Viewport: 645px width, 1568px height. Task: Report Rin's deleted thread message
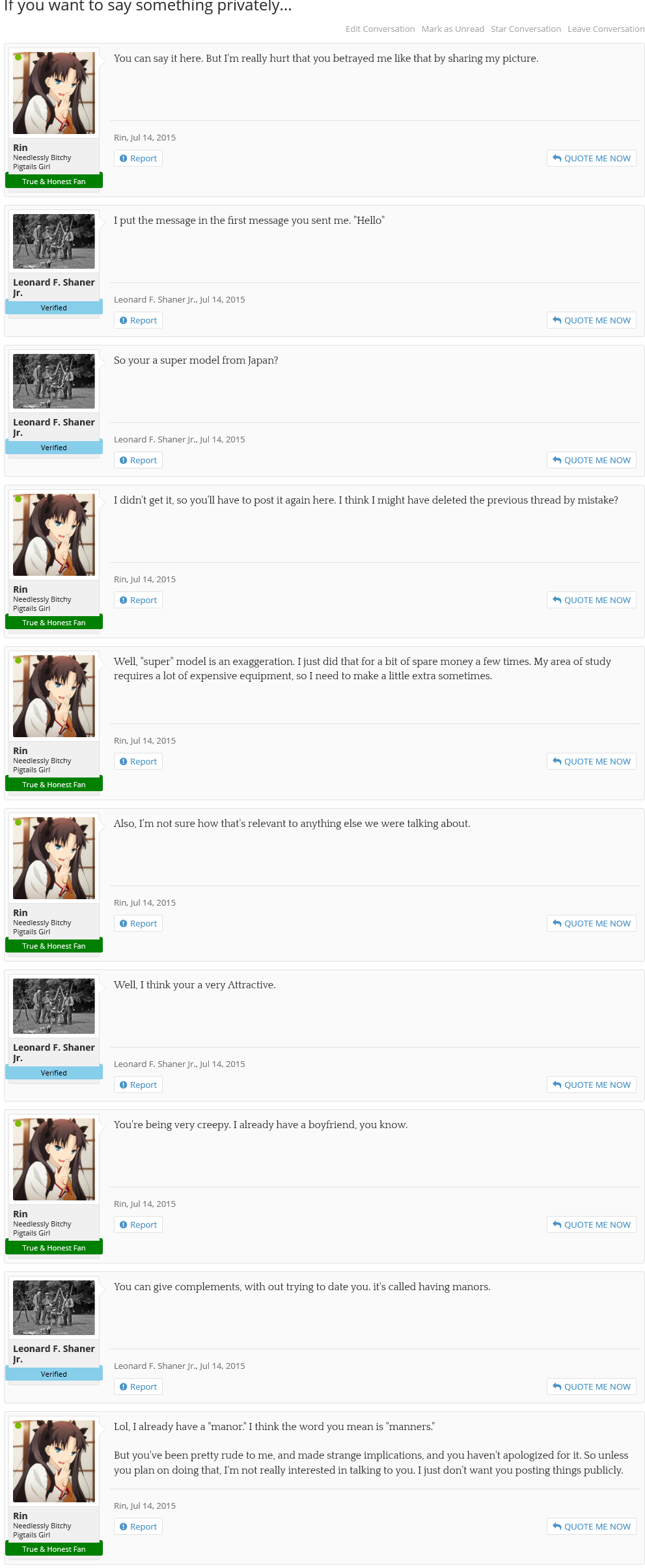pyautogui.click(x=138, y=600)
